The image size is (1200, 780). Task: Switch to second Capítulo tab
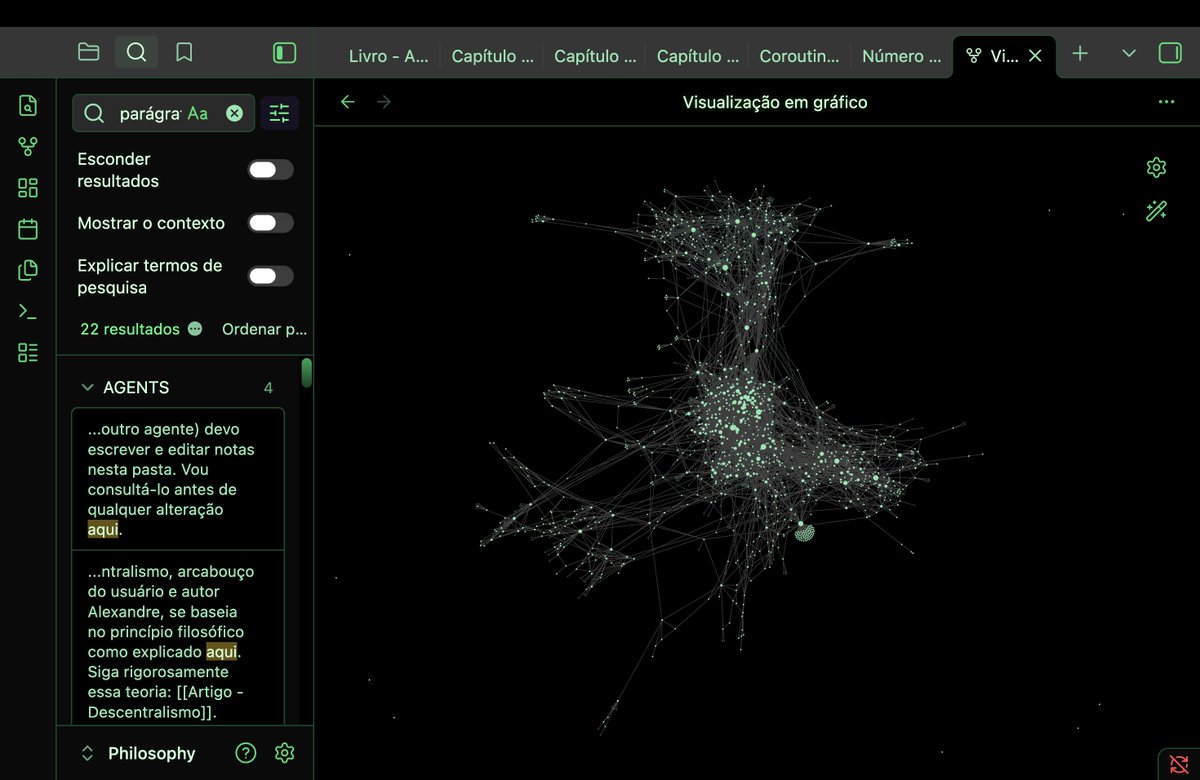click(595, 56)
